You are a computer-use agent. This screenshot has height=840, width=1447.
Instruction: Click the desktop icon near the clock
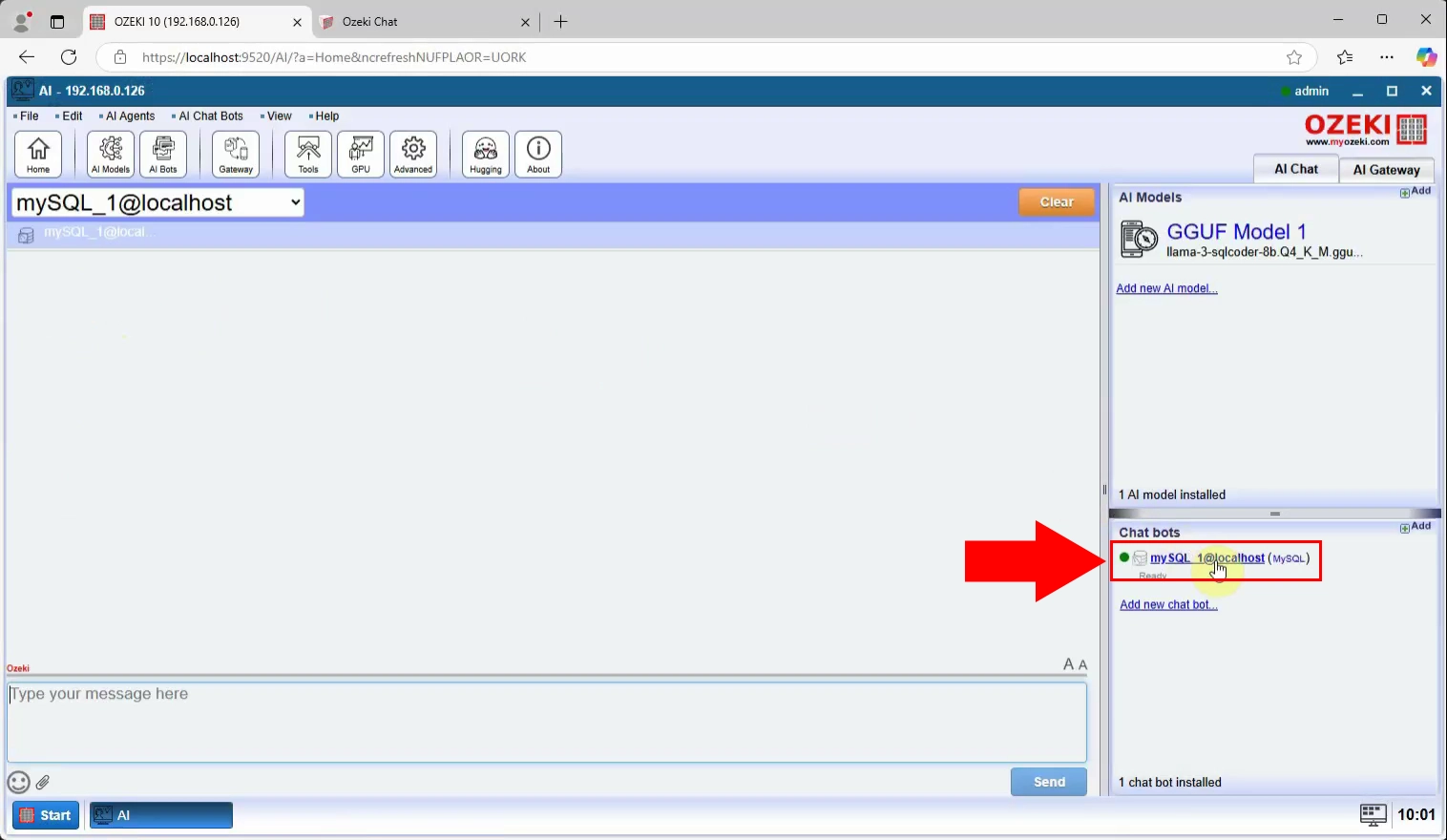pos(1373,814)
